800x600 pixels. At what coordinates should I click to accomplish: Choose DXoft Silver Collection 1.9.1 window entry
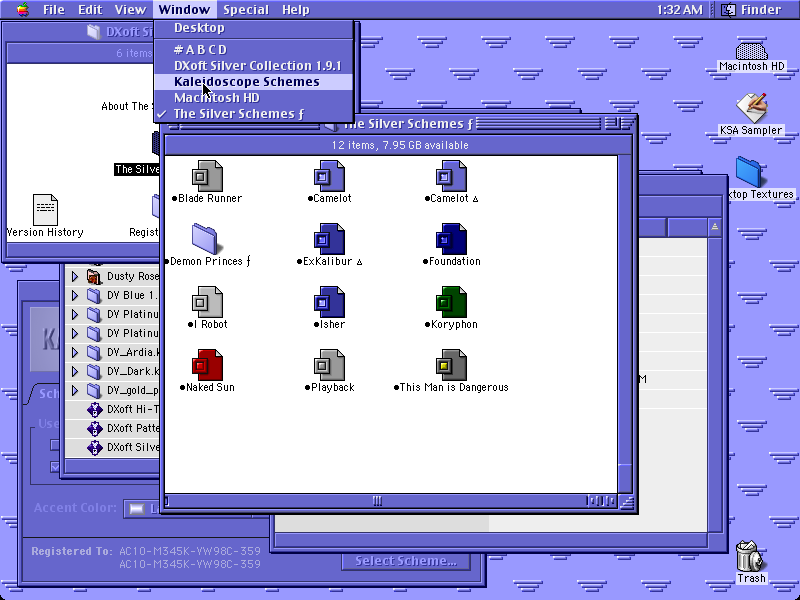click(x=253, y=65)
